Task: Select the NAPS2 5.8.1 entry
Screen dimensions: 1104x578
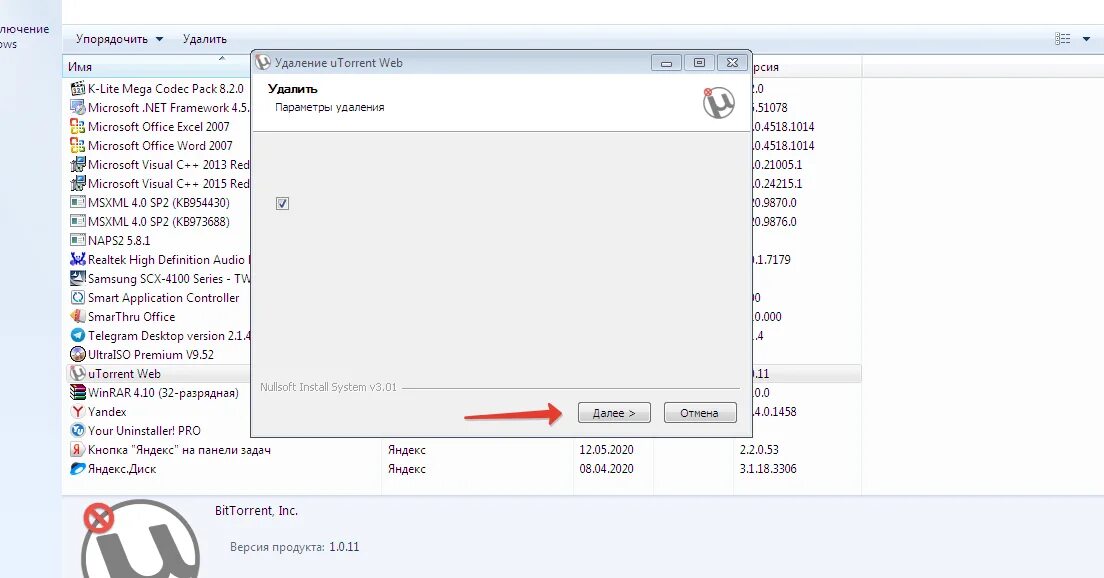Action: click(119, 241)
